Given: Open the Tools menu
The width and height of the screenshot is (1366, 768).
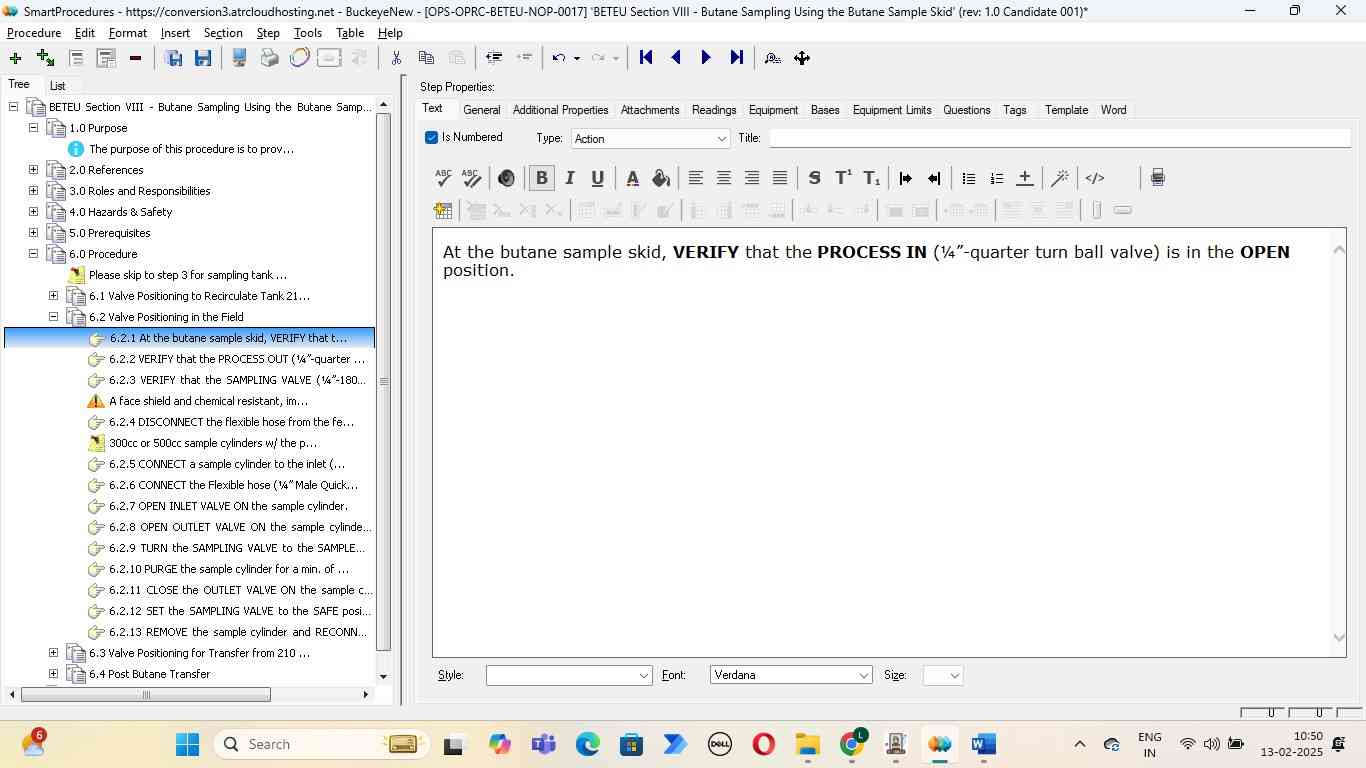Looking at the screenshot, I should tap(307, 33).
